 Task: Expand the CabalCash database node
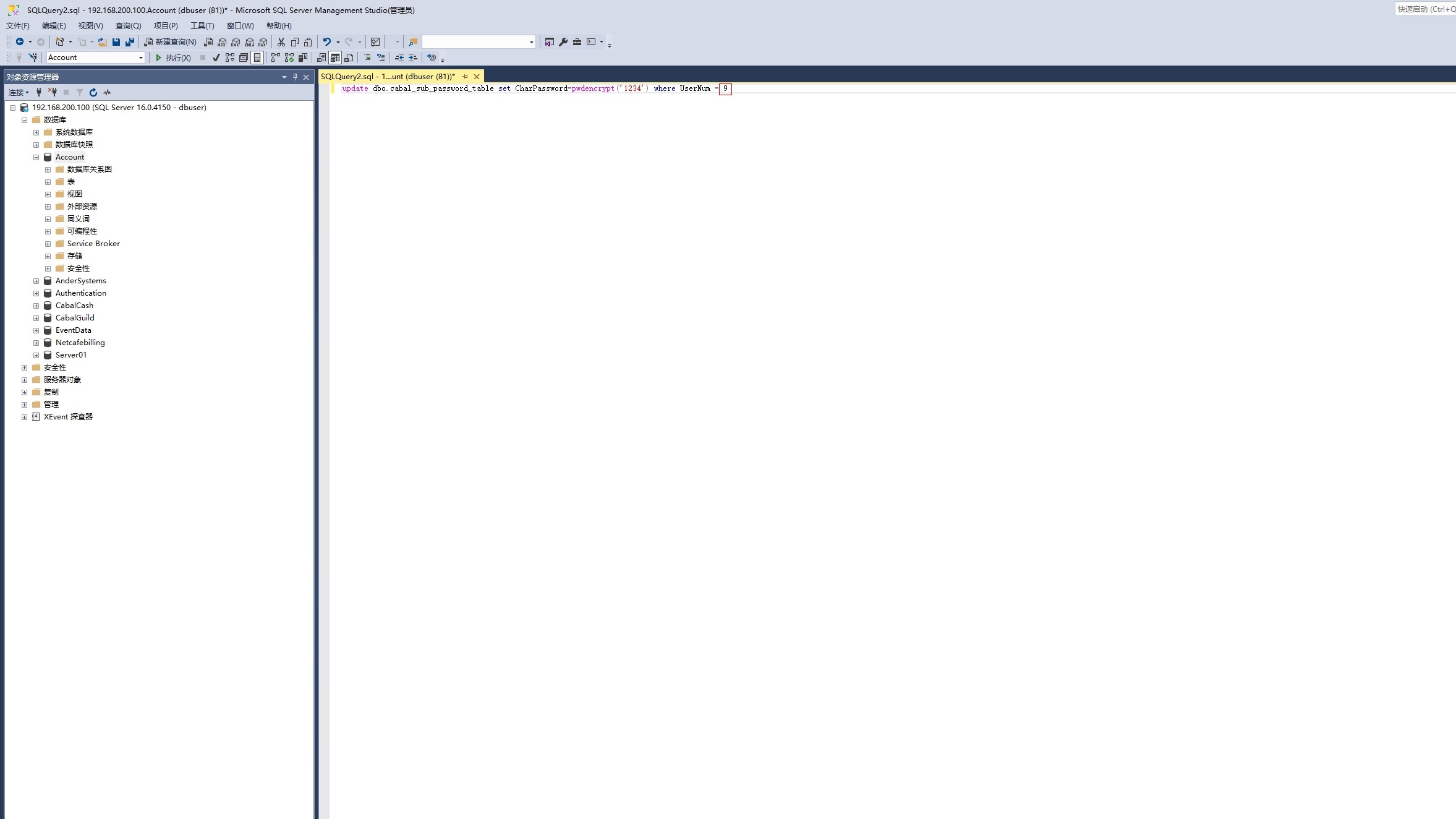tap(36, 306)
